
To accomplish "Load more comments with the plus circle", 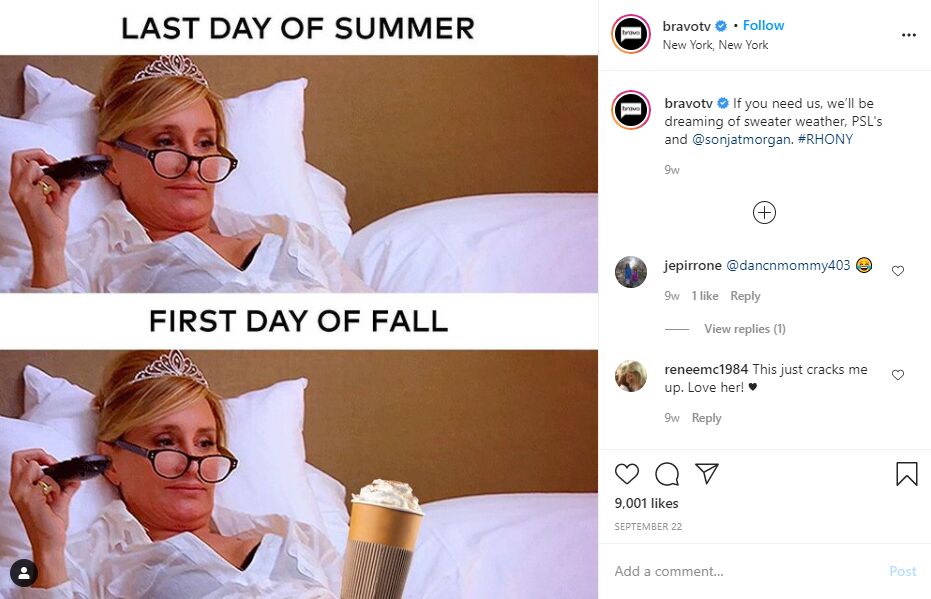I will click(x=764, y=213).
